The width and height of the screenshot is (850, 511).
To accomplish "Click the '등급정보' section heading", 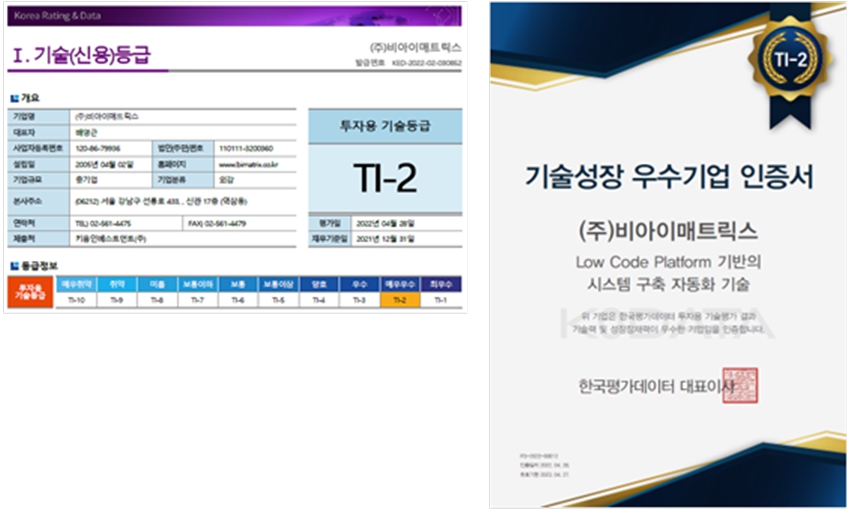I will point(38,266).
